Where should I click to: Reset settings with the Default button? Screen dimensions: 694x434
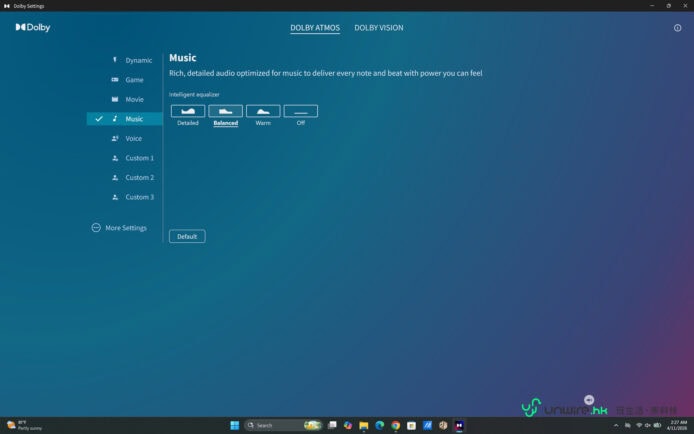coord(187,236)
